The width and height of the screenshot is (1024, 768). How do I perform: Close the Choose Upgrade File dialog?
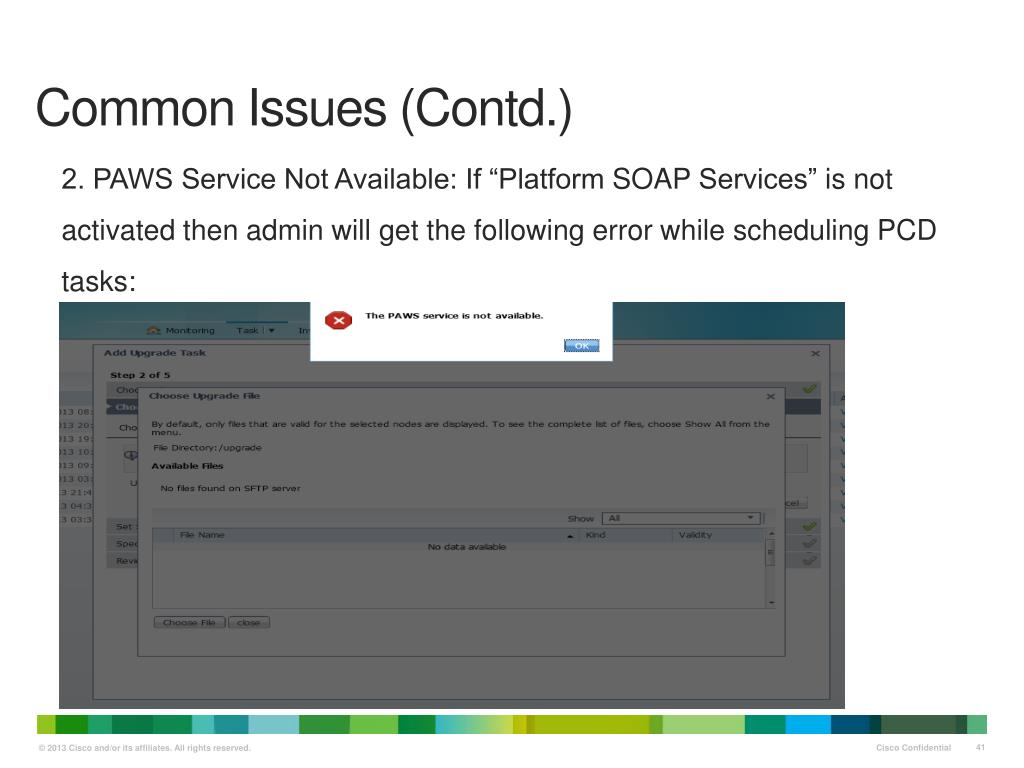(x=771, y=396)
